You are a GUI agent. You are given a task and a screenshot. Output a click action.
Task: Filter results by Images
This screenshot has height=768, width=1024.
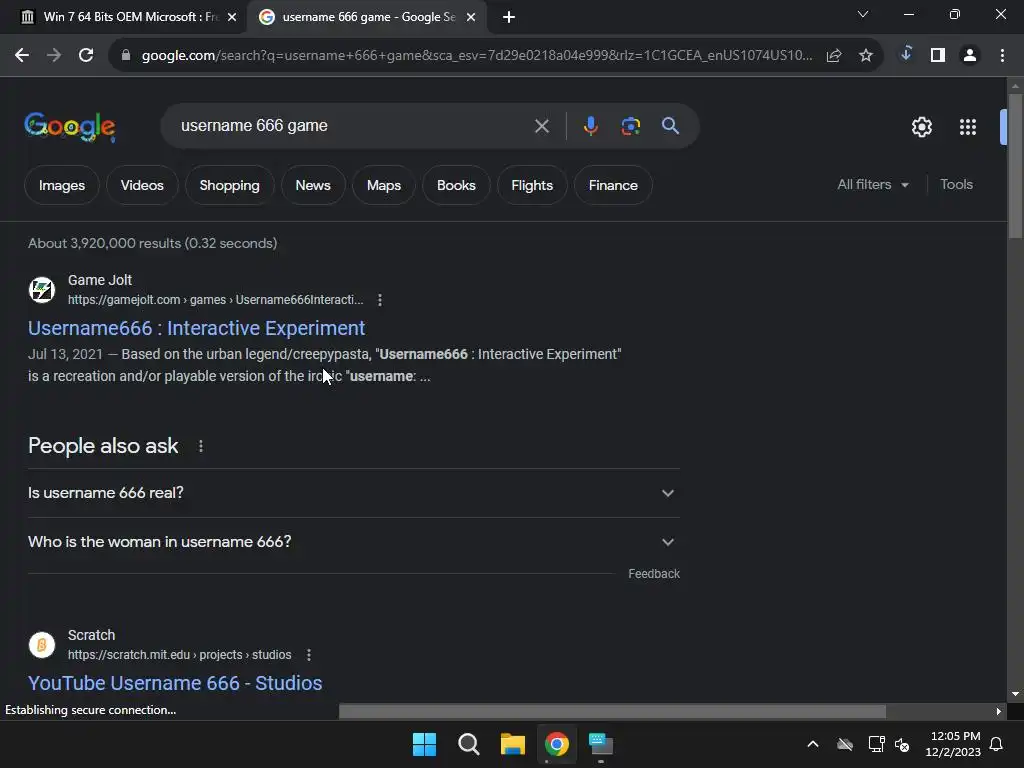coord(61,185)
